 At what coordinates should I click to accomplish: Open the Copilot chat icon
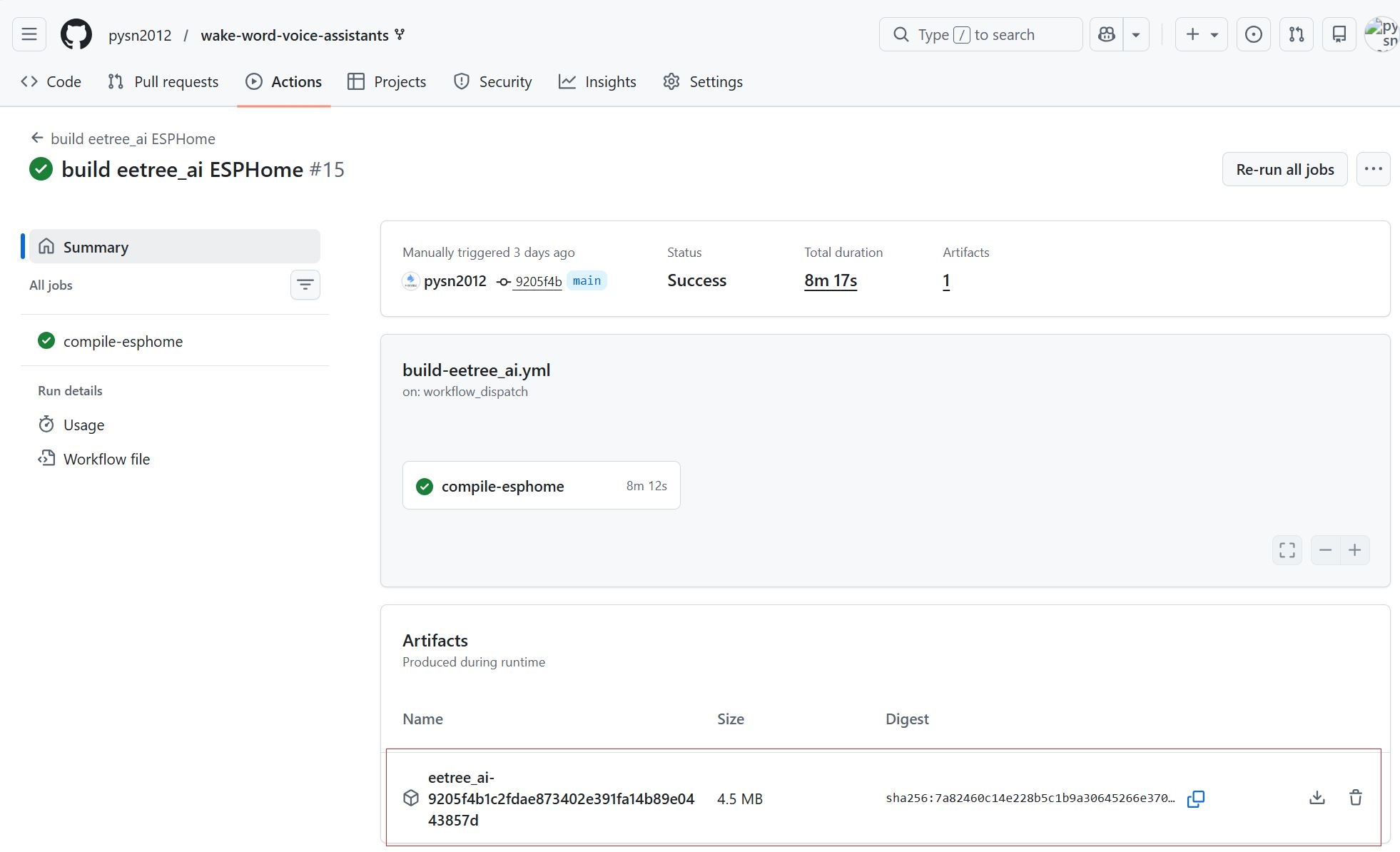(1107, 34)
